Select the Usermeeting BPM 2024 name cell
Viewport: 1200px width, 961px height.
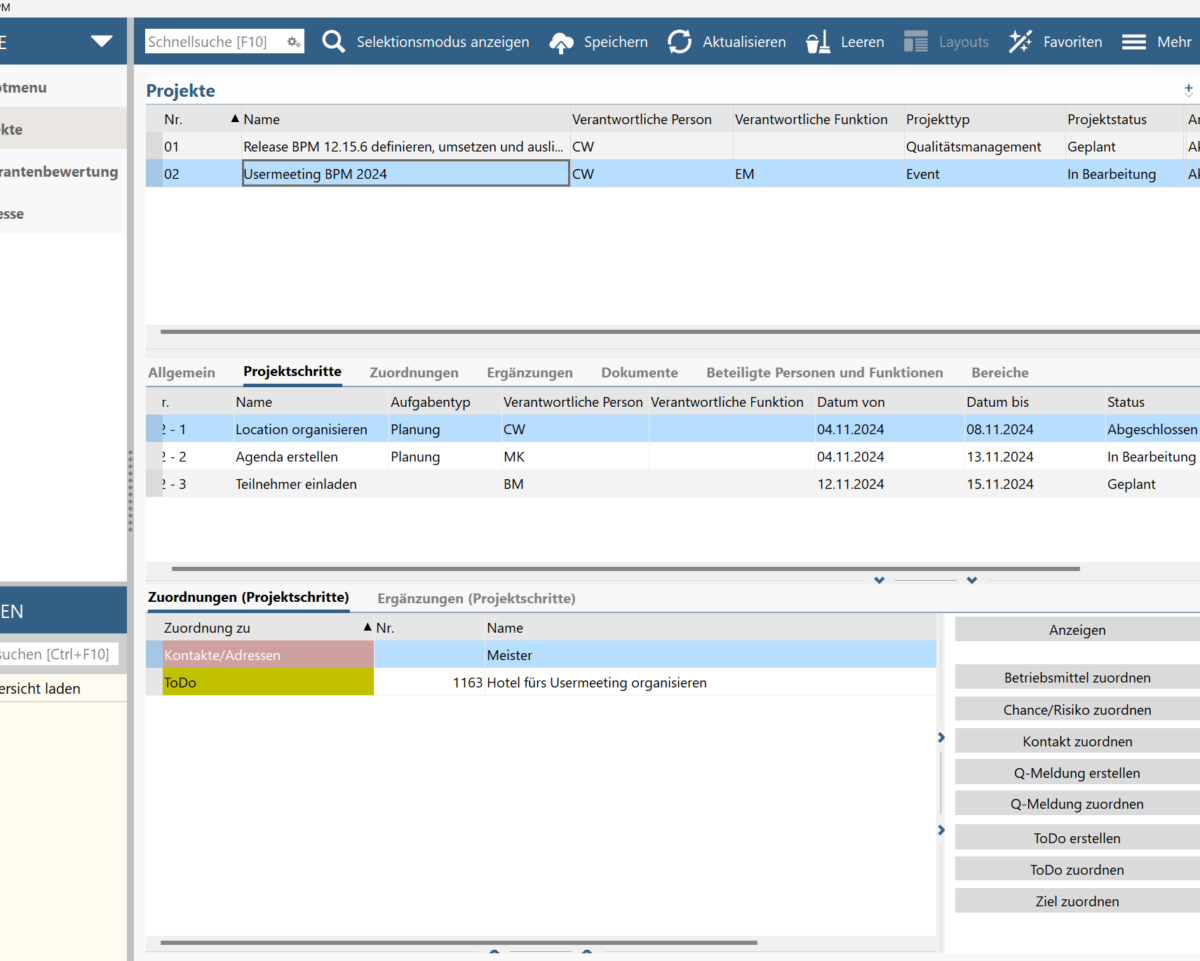point(406,174)
